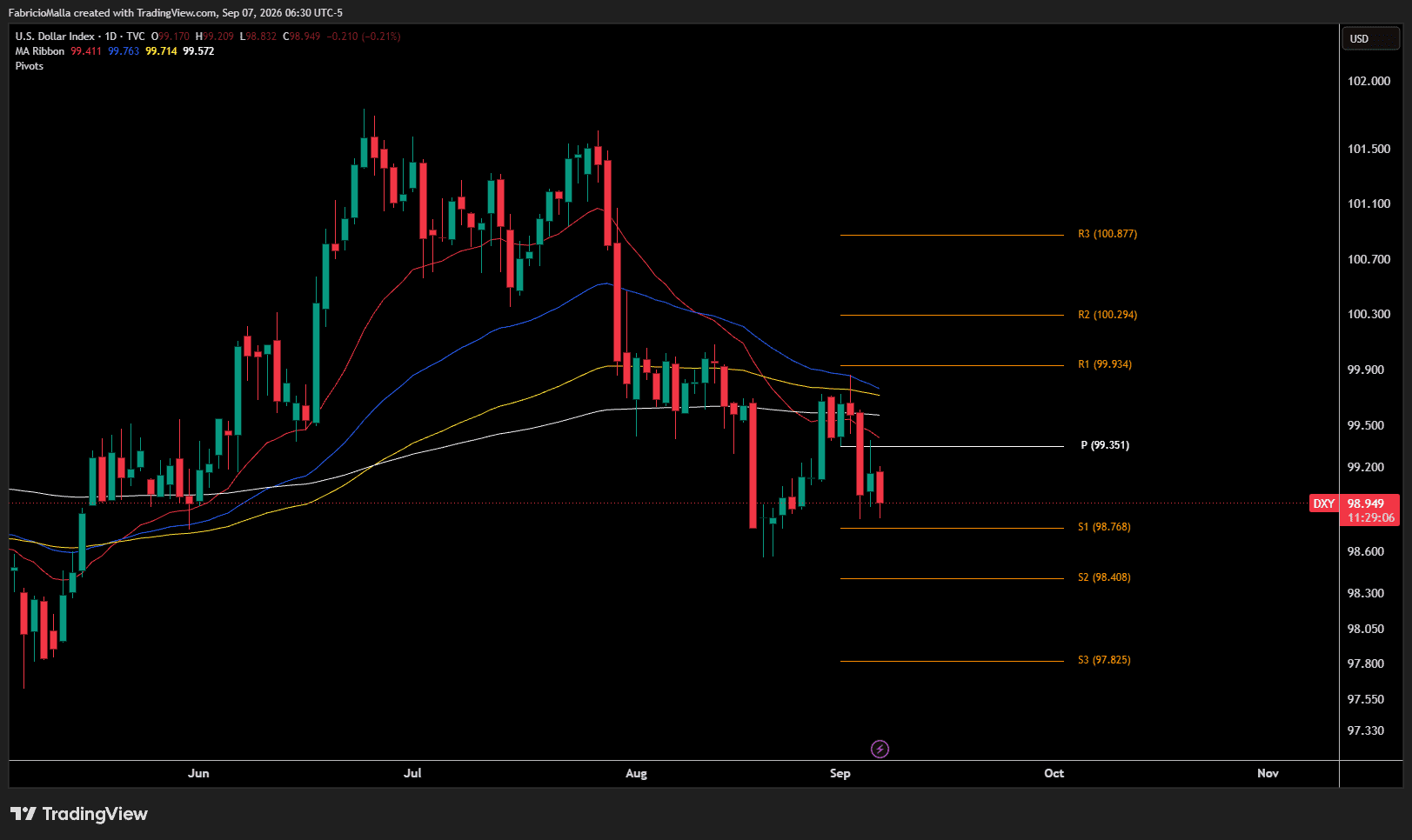Click the U.S. Dollar Index symbol title
The image size is (1412, 840).
(x=55, y=37)
